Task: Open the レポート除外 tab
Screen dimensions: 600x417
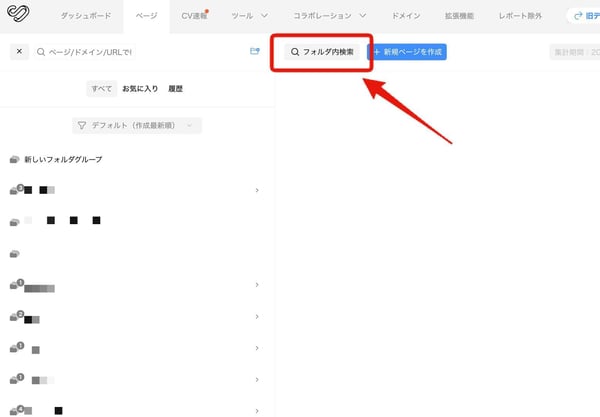Action: click(x=520, y=16)
